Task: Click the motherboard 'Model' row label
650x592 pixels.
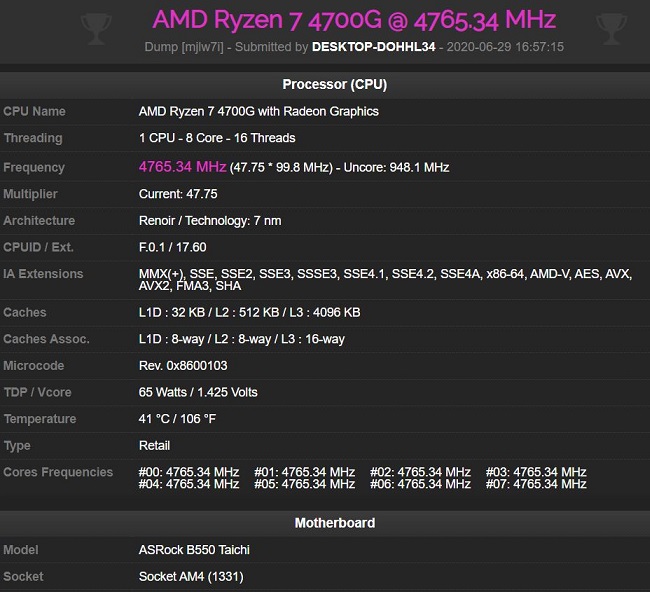Action: 21,550
